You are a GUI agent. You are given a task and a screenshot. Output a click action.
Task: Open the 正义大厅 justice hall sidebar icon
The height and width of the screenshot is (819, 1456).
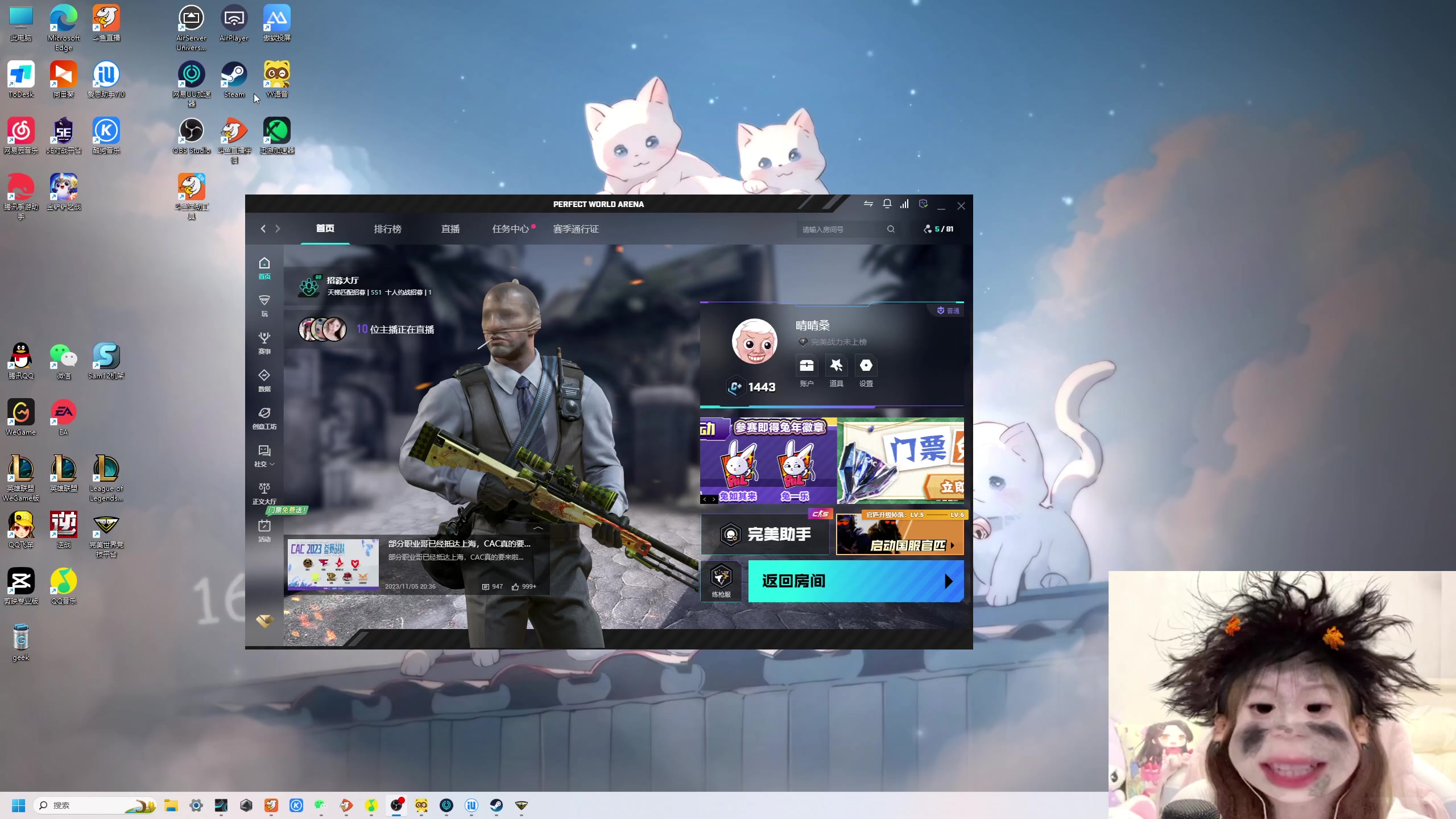click(x=264, y=494)
